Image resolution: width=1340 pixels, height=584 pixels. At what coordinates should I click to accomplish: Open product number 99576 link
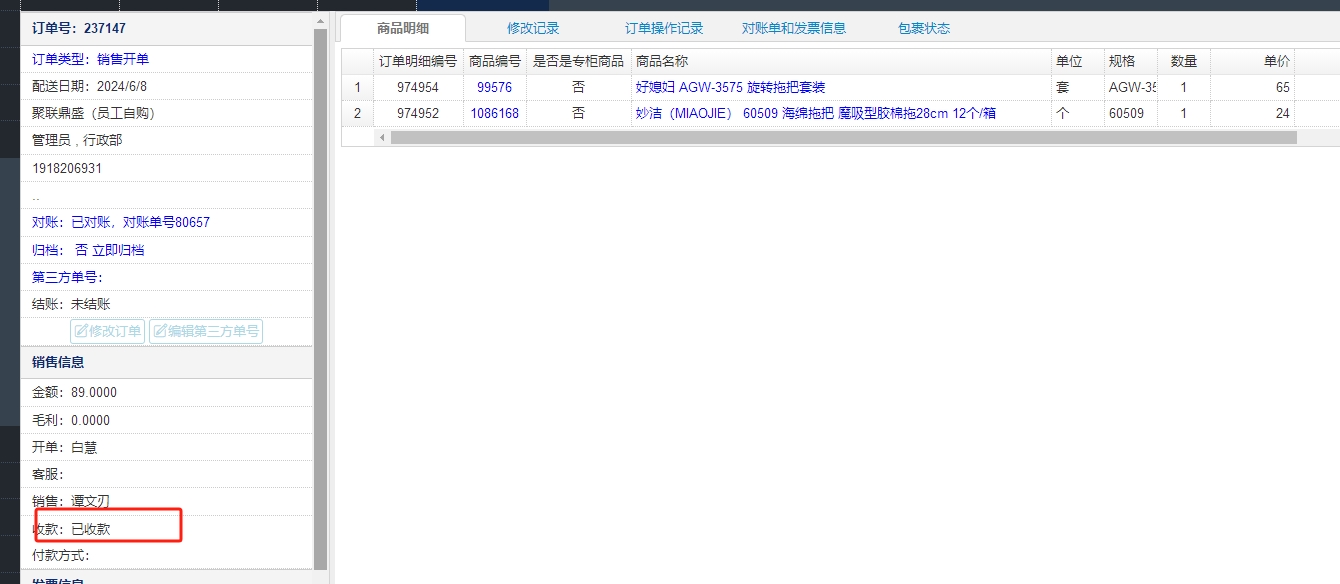click(x=494, y=87)
